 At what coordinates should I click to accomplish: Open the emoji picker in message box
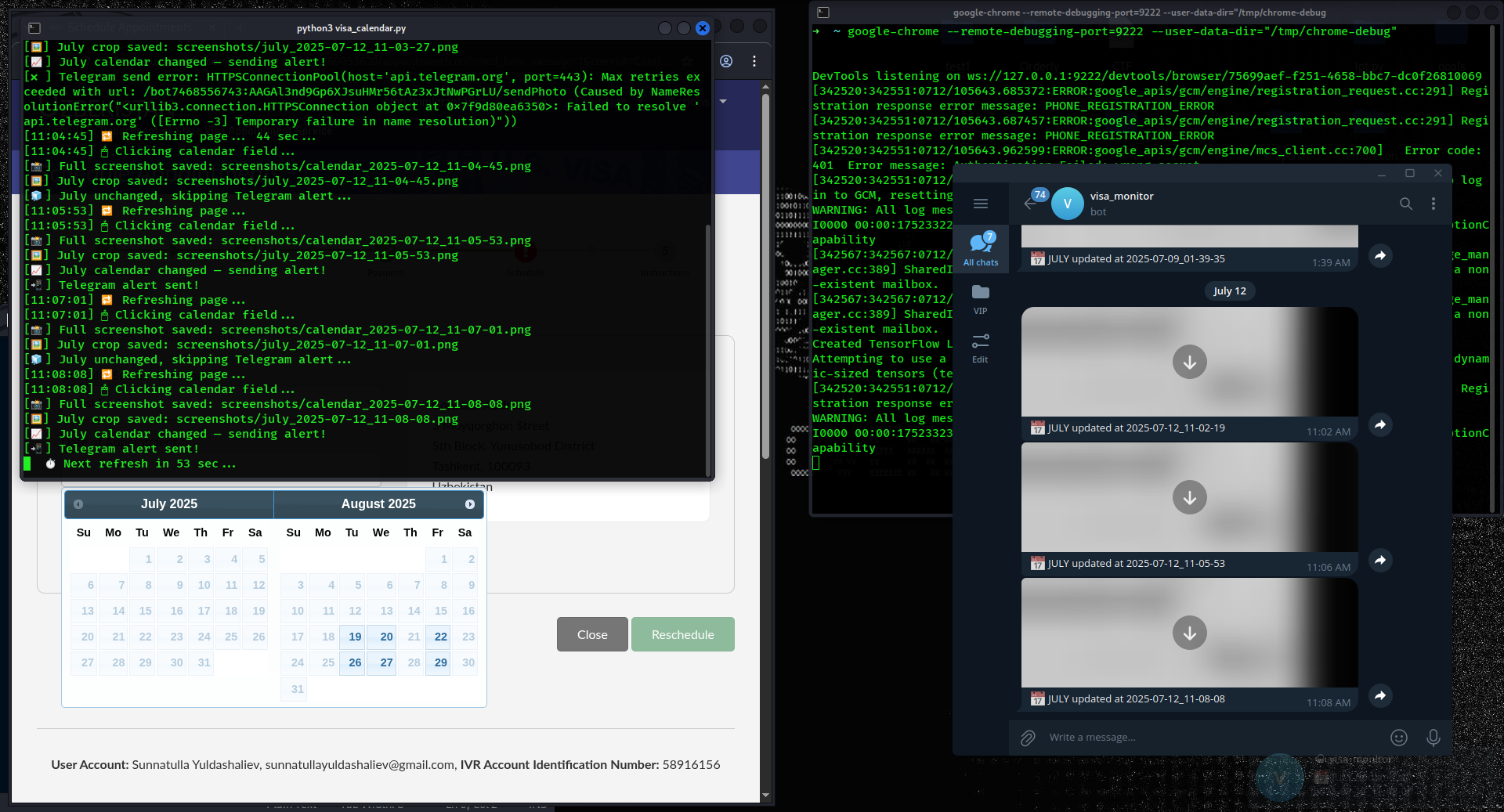pos(1398,738)
